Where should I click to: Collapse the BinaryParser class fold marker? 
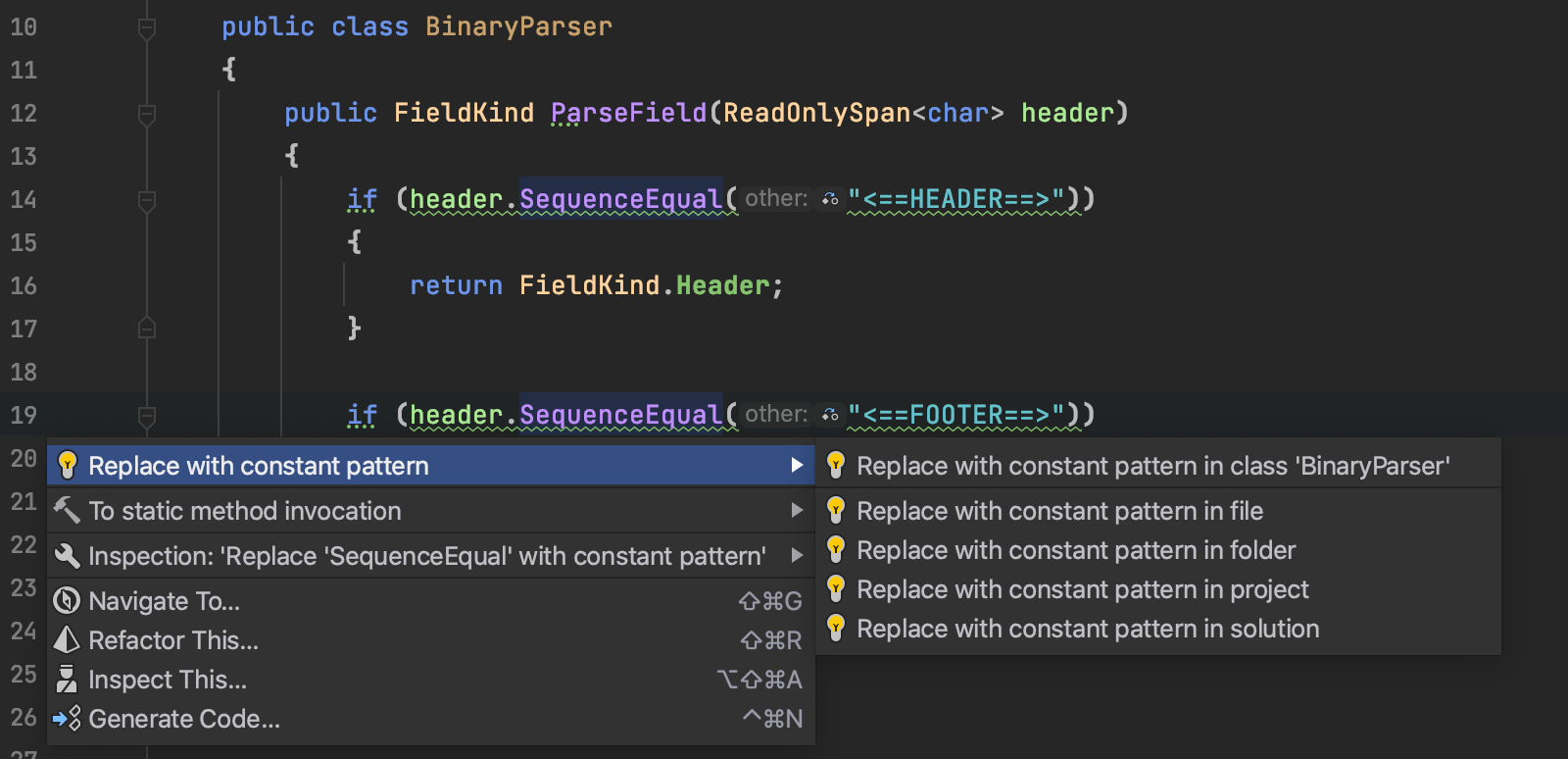147,28
